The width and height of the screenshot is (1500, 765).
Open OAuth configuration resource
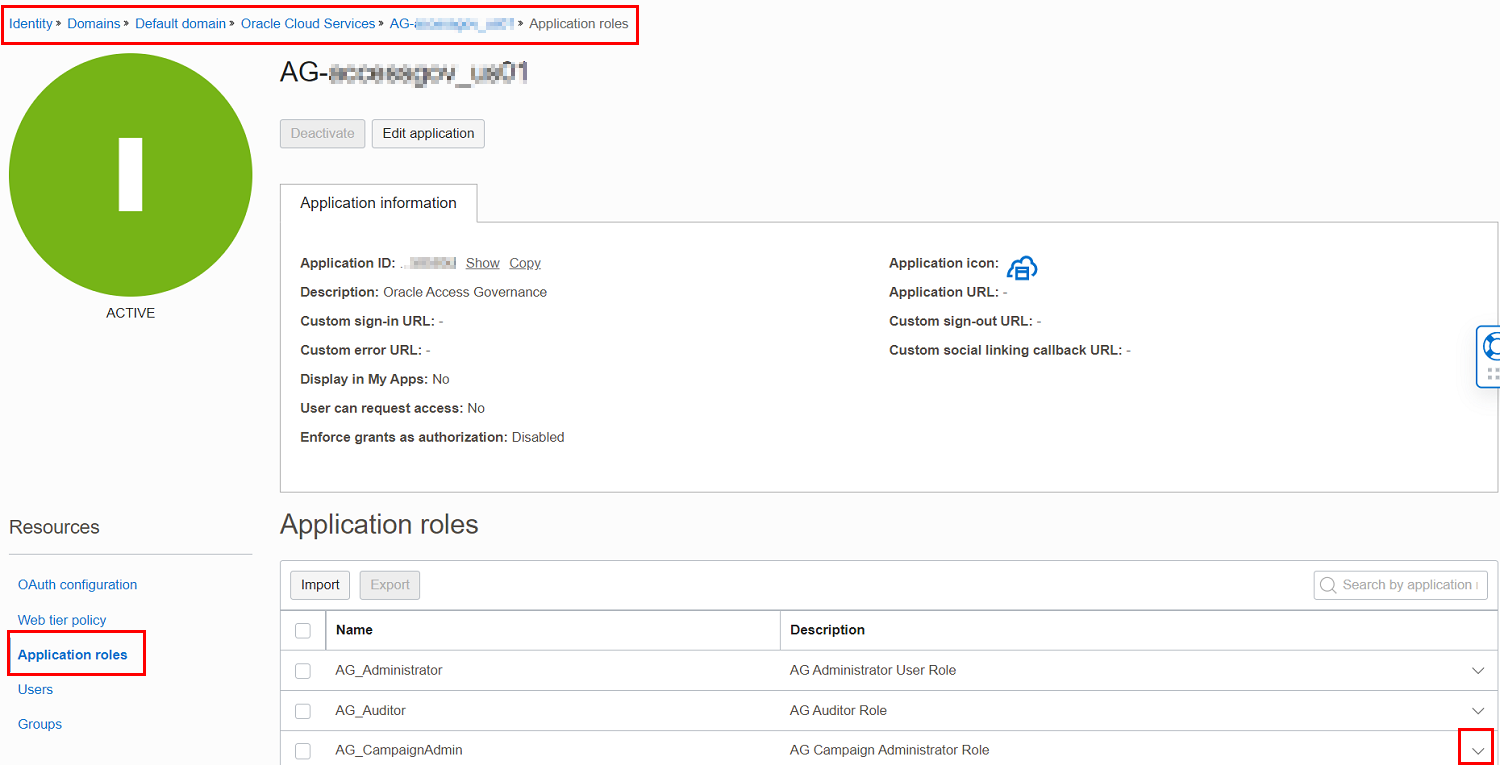(x=78, y=585)
